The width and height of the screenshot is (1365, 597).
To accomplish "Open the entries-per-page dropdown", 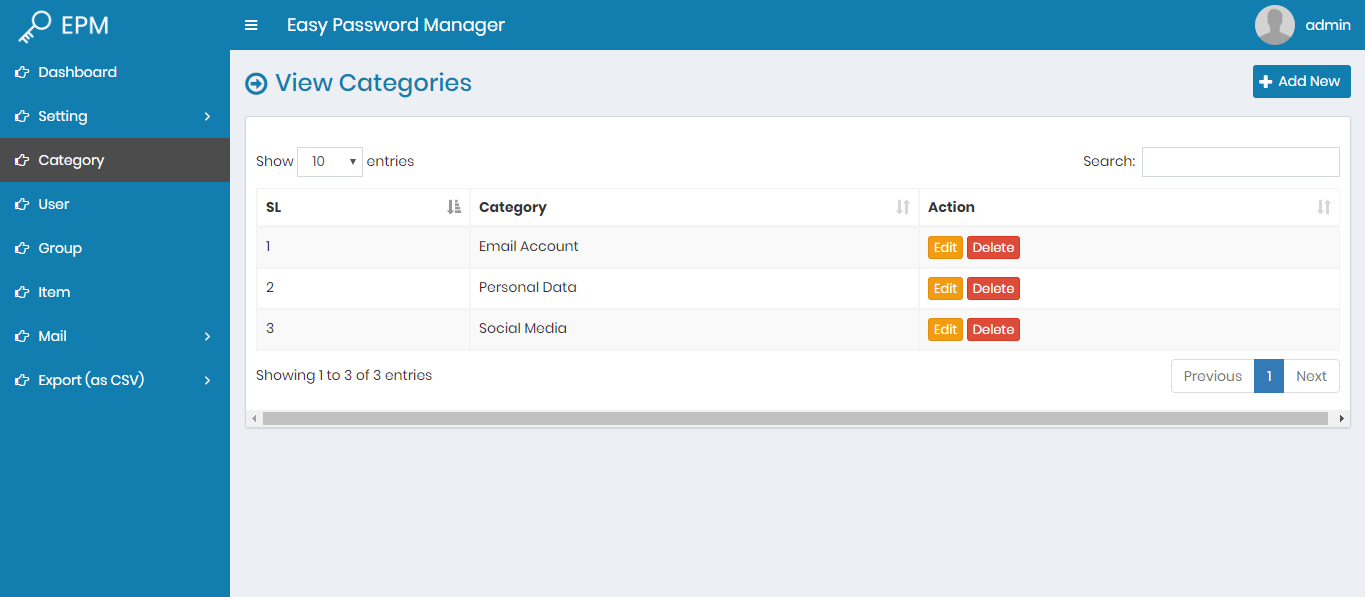I will pos(329,161).
